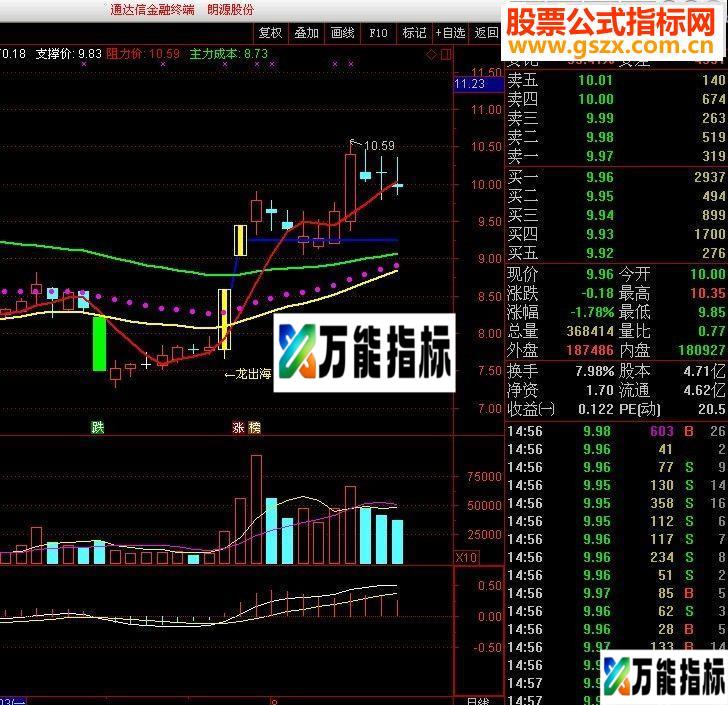728x705 pixels.
Task: Add stock via +自选 button
Action: pyautogui.click(x=450, y=32)
